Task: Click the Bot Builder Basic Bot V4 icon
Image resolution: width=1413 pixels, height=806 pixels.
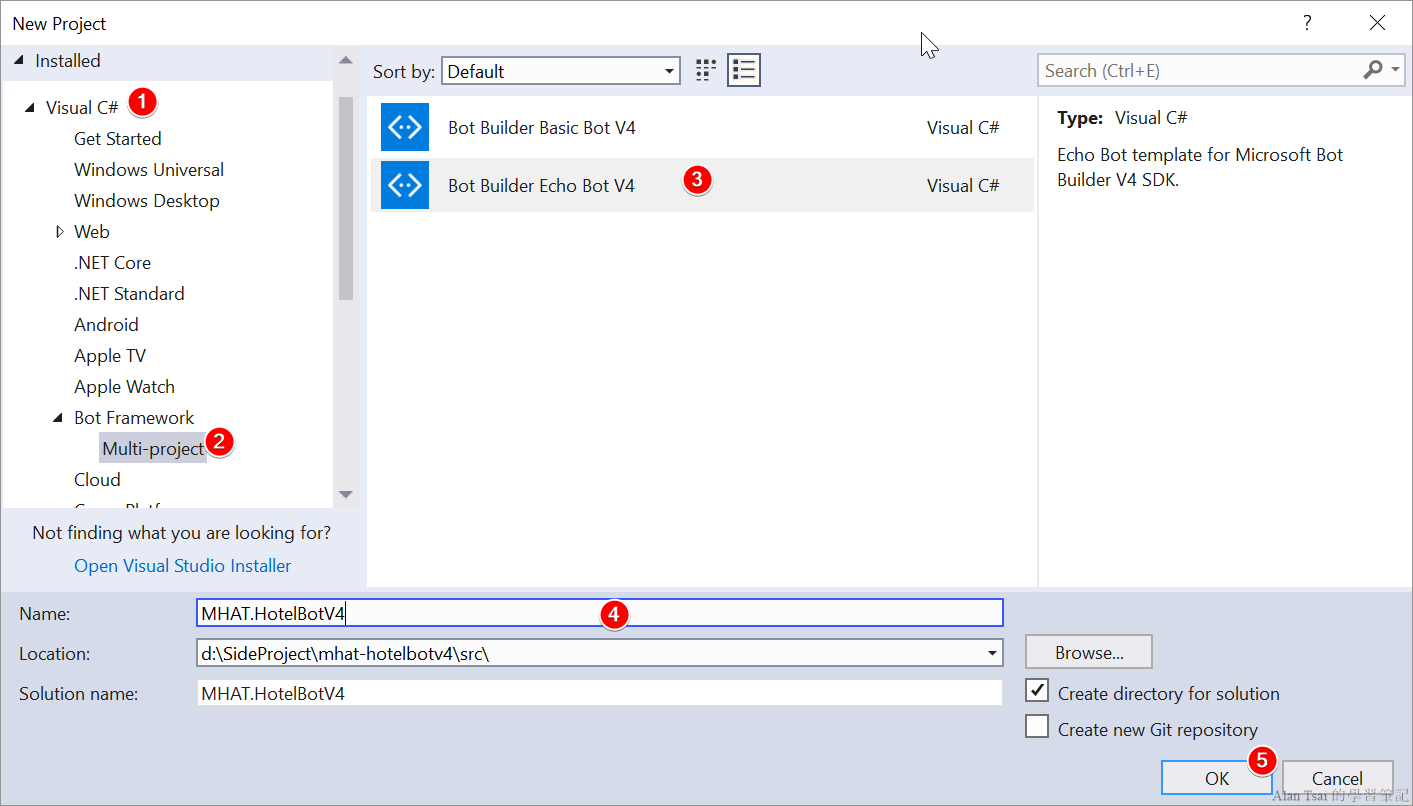Action: click(x=405, y=127)
